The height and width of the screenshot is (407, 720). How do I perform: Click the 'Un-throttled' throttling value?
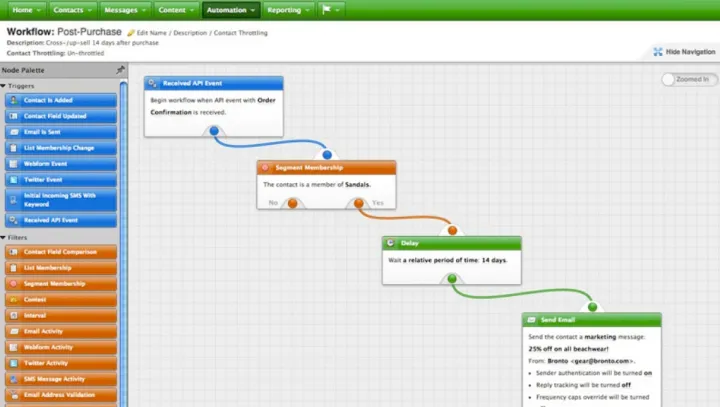click(85, 53)
